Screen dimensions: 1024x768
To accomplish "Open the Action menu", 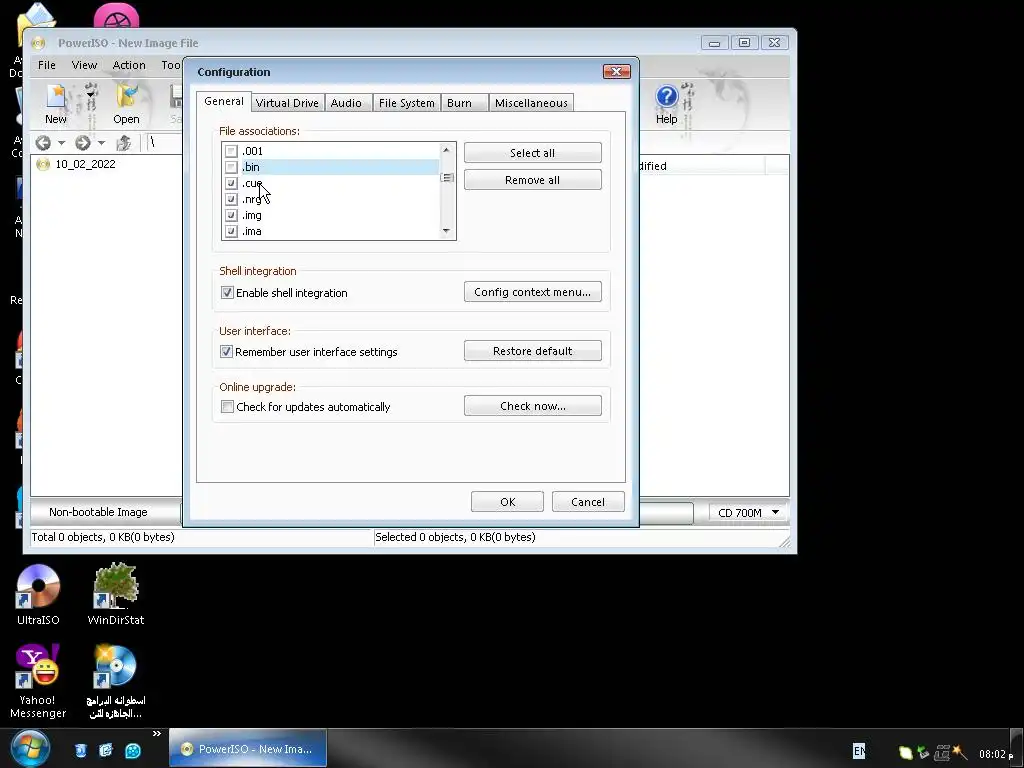I will [129, 65].
